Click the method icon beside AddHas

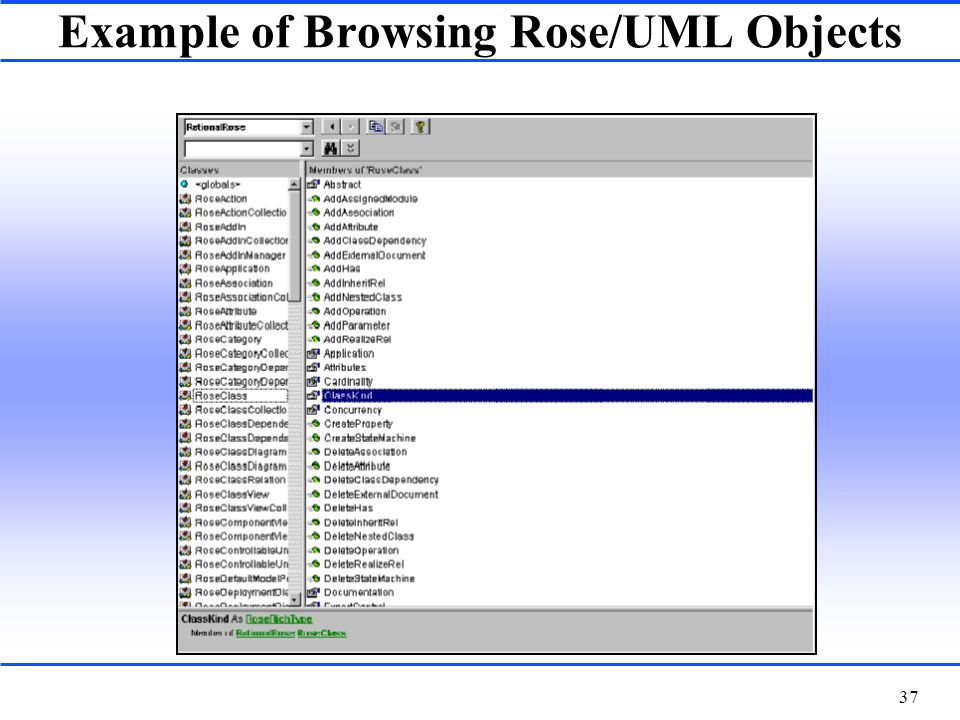point(314,269)
